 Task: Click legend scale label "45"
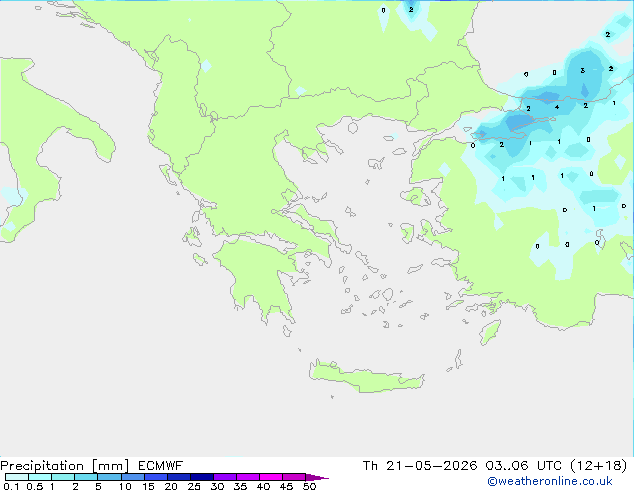286,486
